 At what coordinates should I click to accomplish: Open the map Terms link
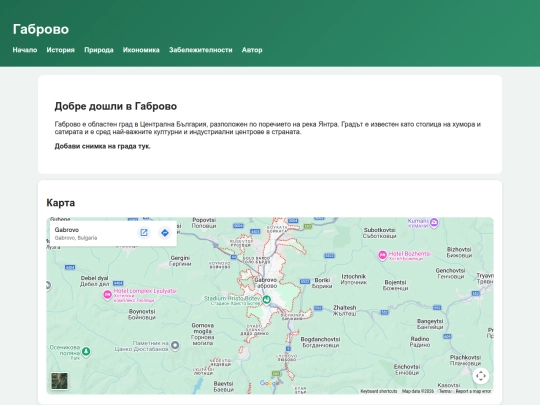pos(445,391)
